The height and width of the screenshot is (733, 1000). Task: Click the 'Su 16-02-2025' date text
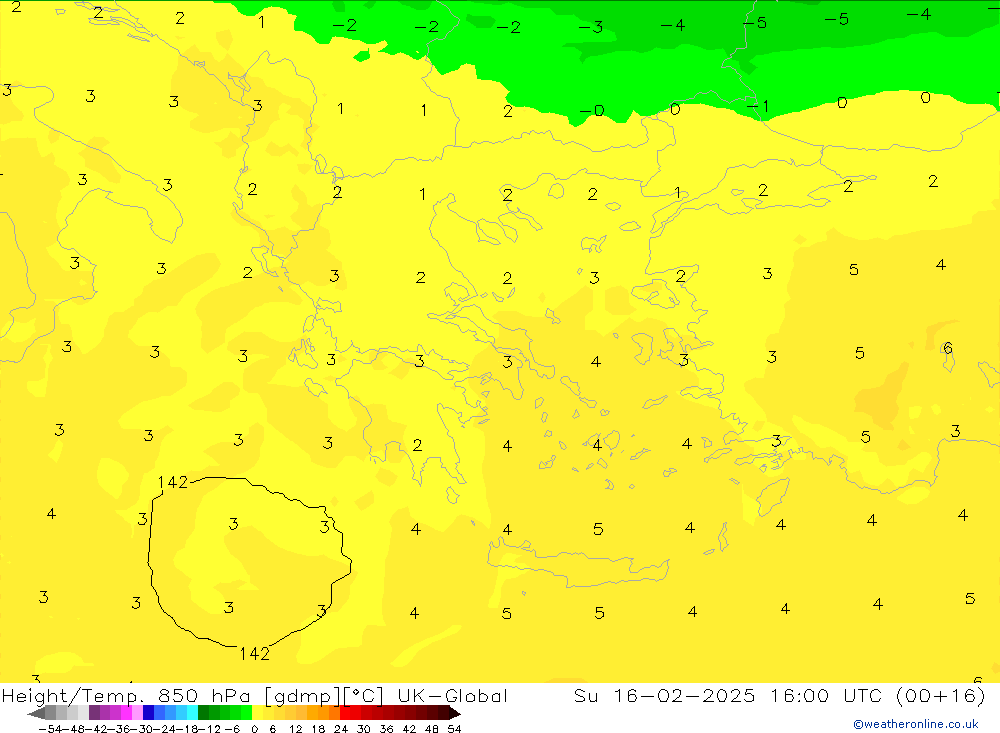pos(665,696)
